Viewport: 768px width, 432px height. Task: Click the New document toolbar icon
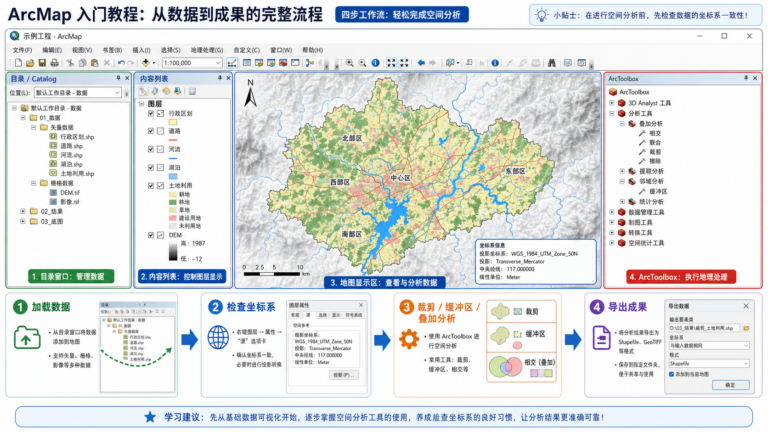pos(18,63)
